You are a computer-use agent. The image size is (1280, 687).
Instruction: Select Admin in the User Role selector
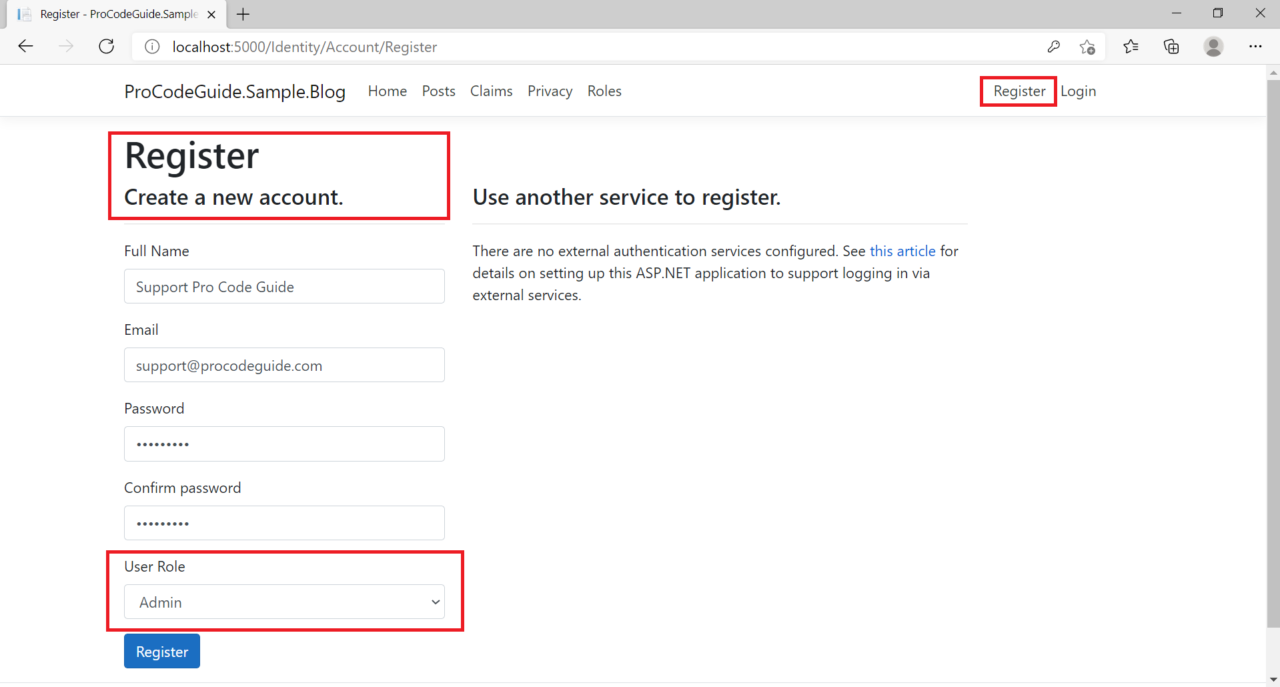tap(284, 601)
